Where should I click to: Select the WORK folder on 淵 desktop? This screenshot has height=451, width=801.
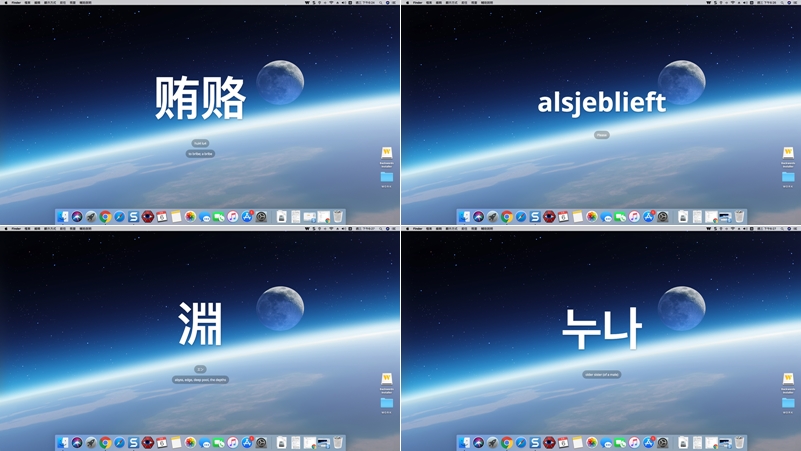387,405
